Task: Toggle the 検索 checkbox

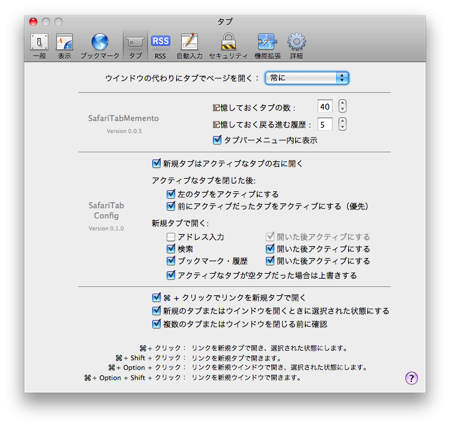Action: [171, 249]
